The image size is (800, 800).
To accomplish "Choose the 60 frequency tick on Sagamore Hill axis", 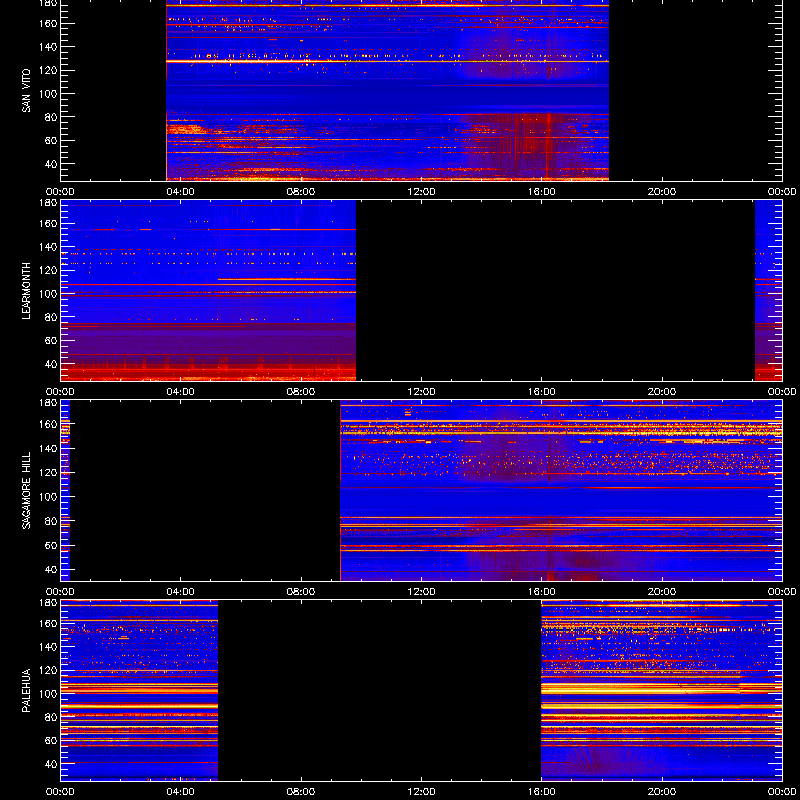I will pos(52,545).
